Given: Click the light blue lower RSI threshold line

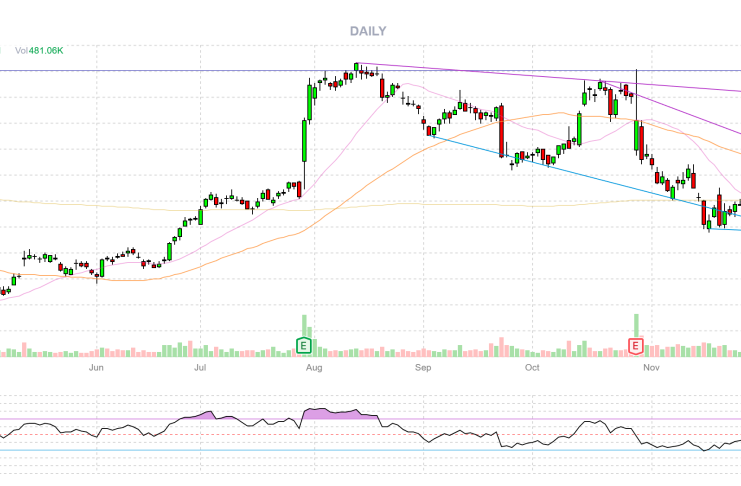Looking at the screenshot, I should 300,450.
